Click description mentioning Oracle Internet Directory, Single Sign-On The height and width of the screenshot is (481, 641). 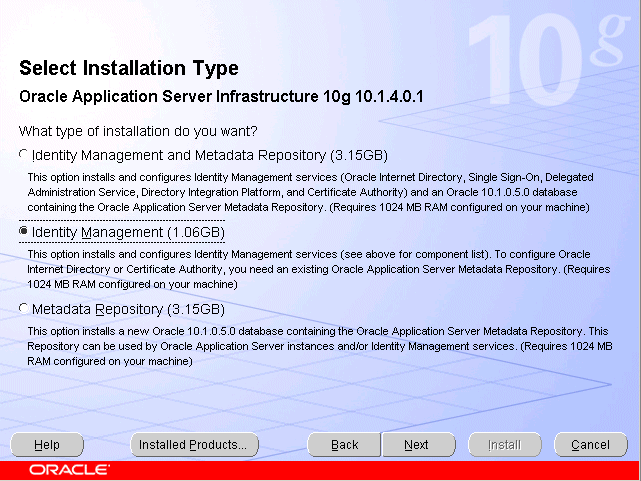click(311, 192)
